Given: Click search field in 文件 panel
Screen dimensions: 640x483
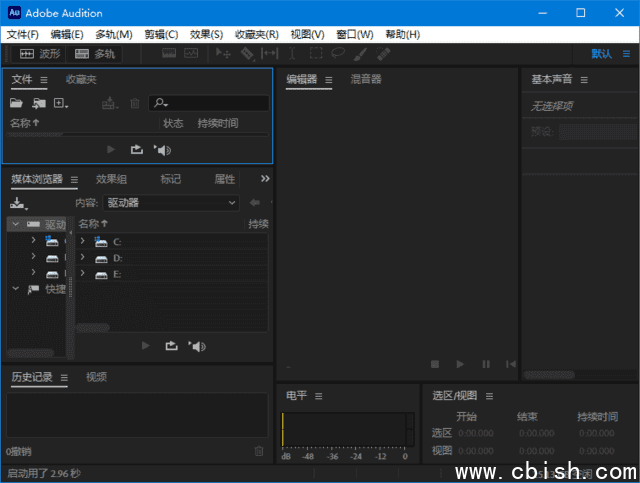Looking at the screenshot, I should [209, 103].
